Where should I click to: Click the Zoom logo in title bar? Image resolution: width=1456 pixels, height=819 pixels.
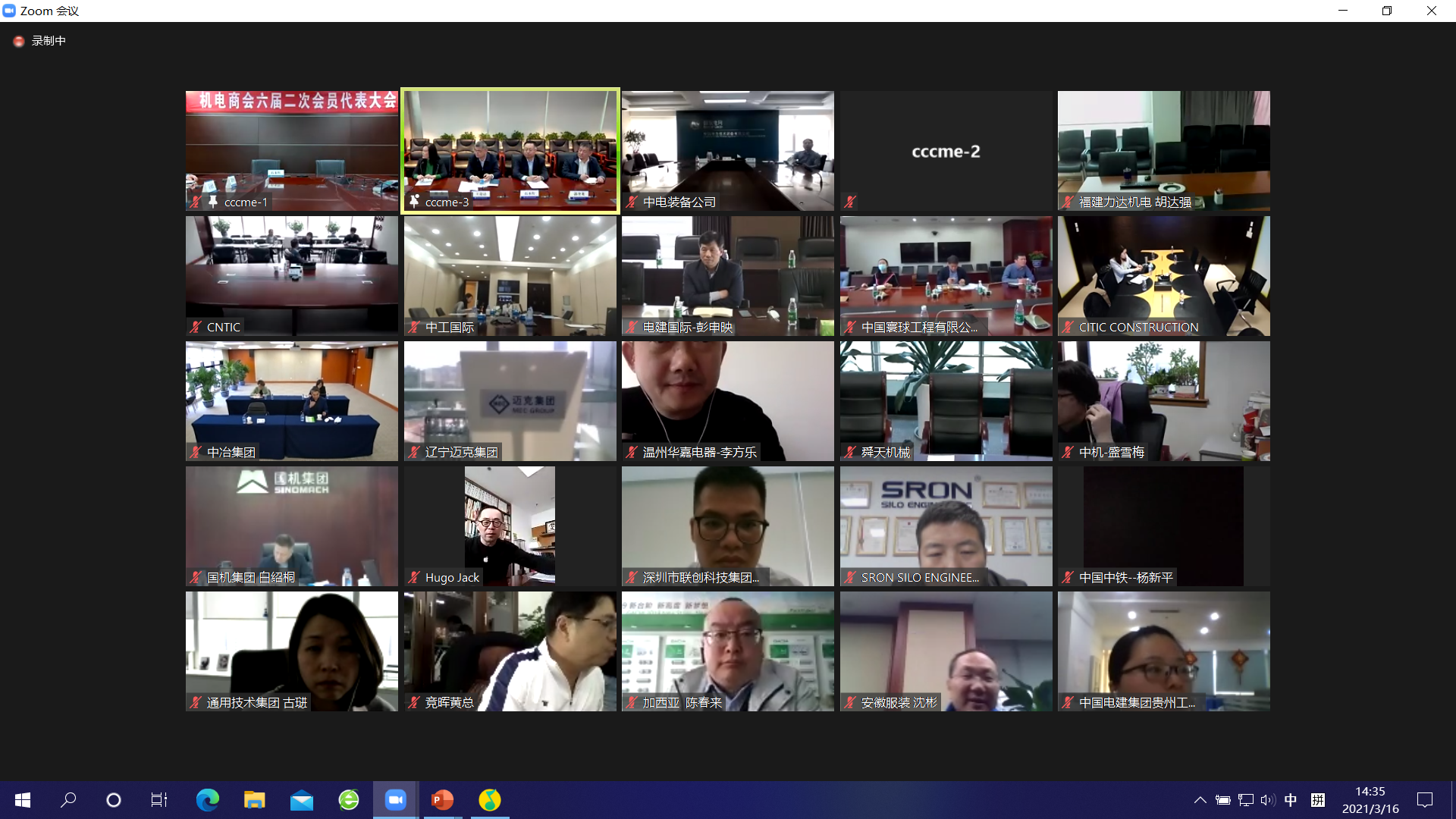pyautogui.click(x=9, y=11)
